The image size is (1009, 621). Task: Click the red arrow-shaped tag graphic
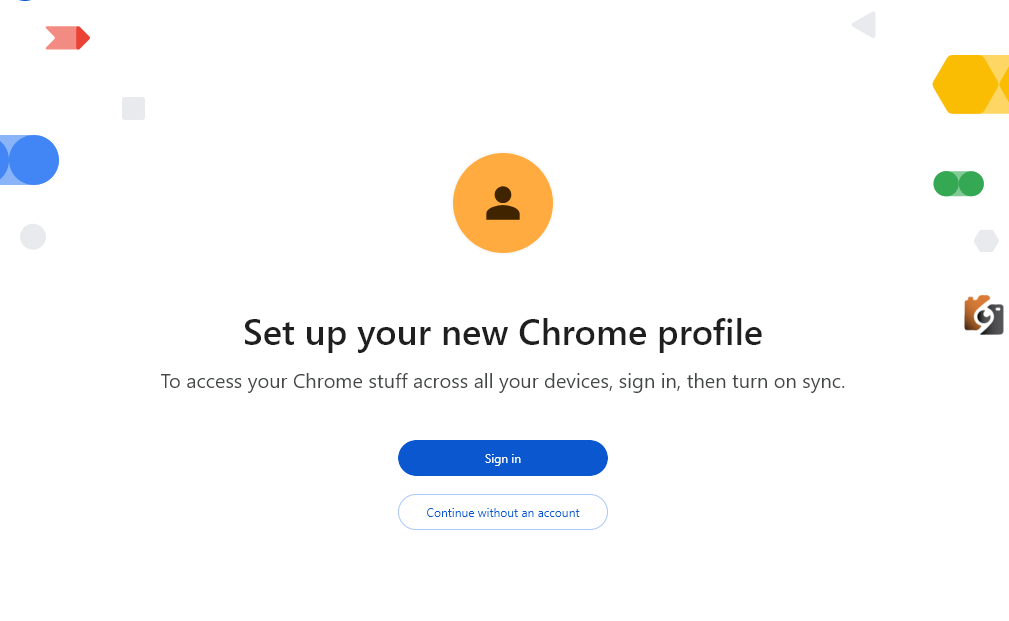coord(60,38)
